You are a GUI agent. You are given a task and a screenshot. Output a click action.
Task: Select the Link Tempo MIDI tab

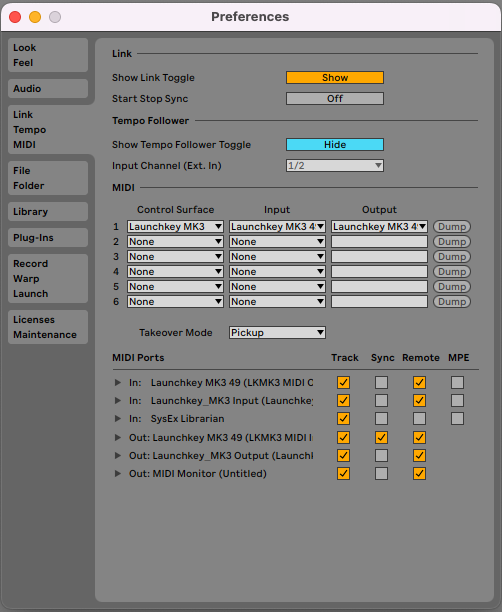click(50, 130)
